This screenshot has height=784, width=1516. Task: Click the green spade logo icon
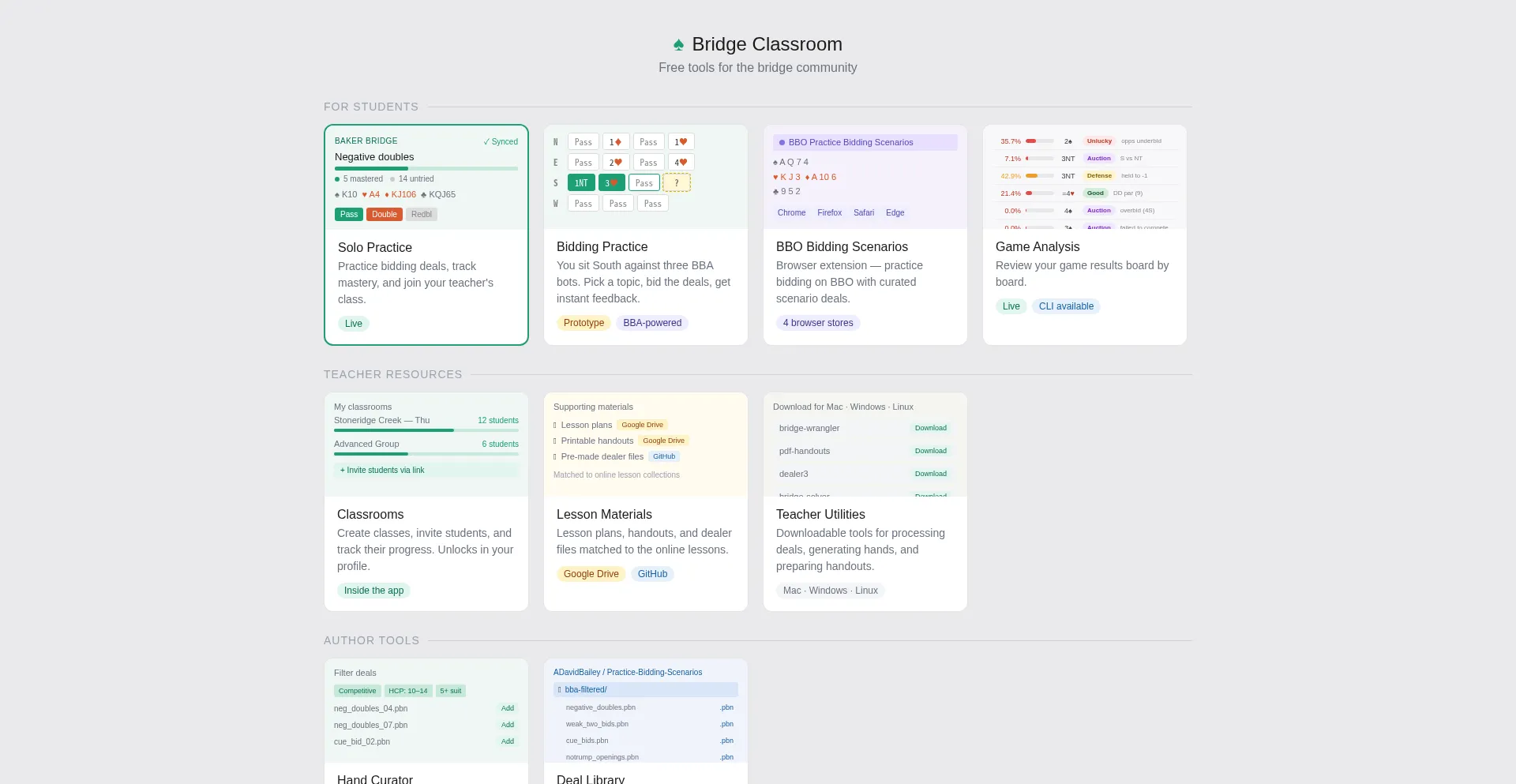(678, 44)
